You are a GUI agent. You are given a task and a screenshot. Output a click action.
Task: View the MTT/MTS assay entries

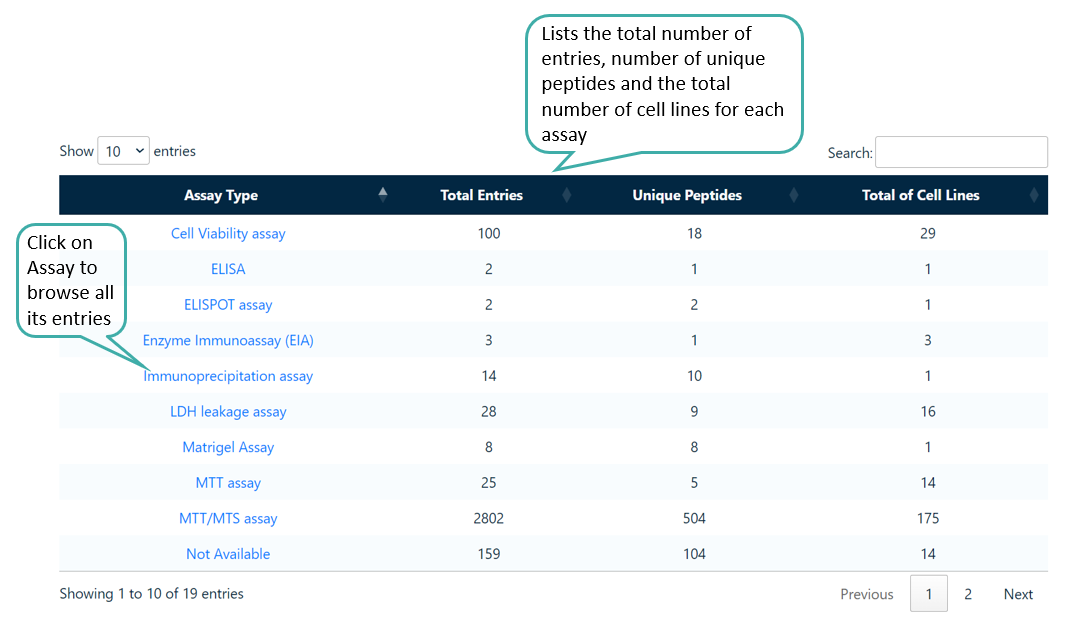click(x=228, y=518)
